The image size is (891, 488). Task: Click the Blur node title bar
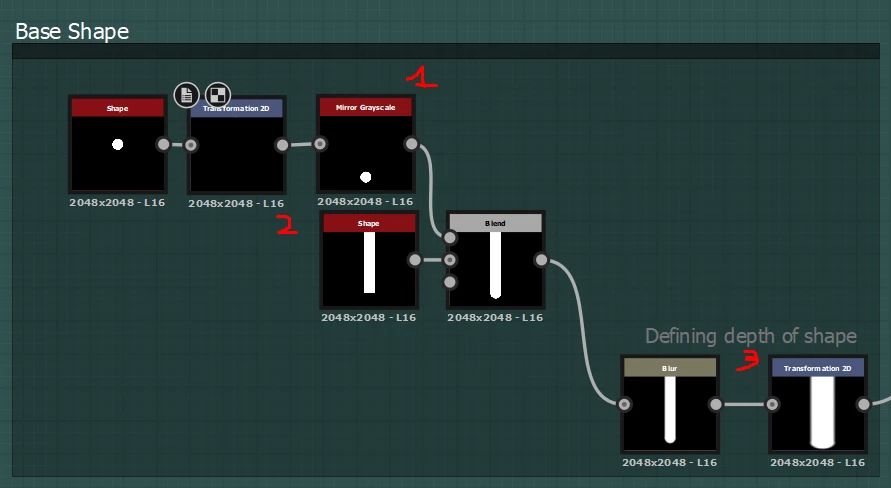[x=670, y=368]
